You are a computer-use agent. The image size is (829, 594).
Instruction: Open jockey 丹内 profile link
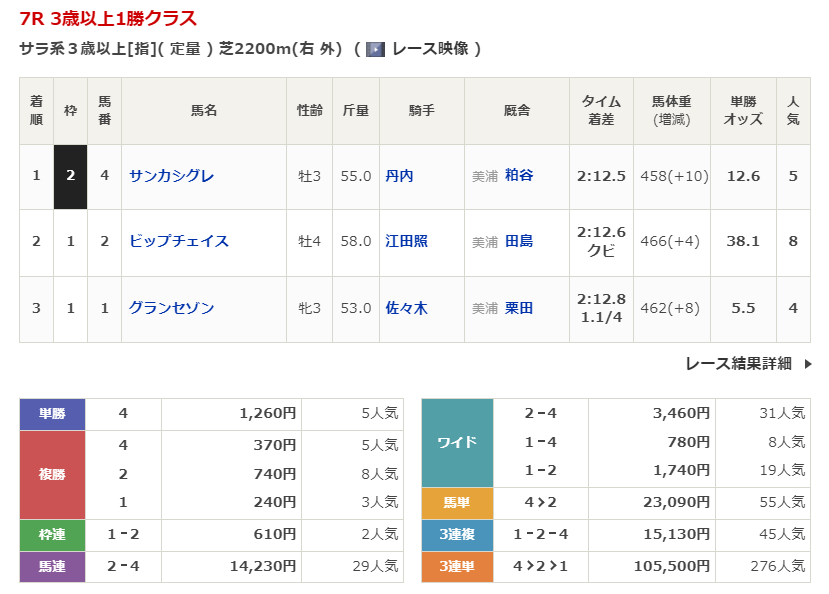tap(399, 176)
